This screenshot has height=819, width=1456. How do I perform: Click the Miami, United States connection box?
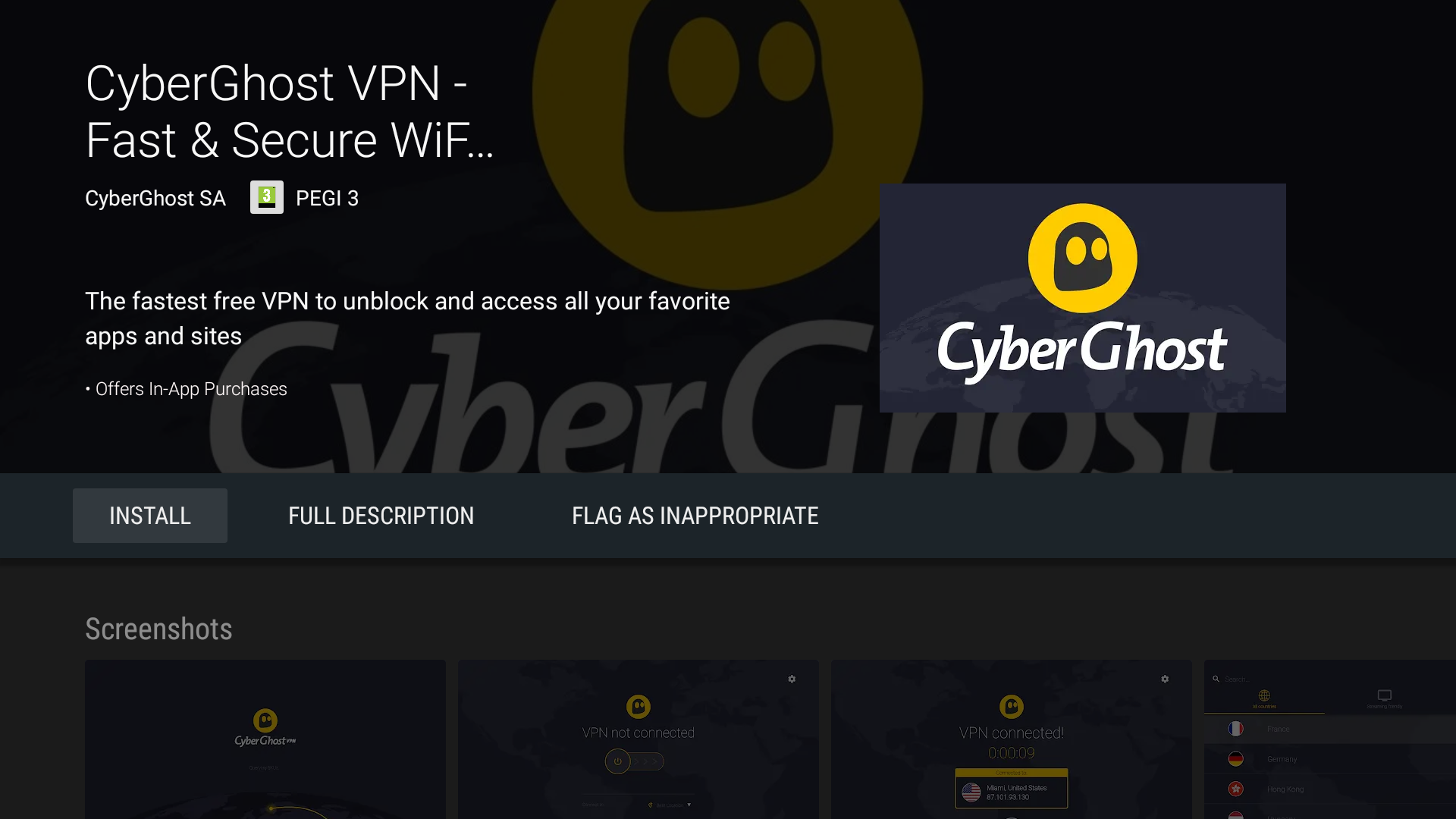tap(1012, 789)
